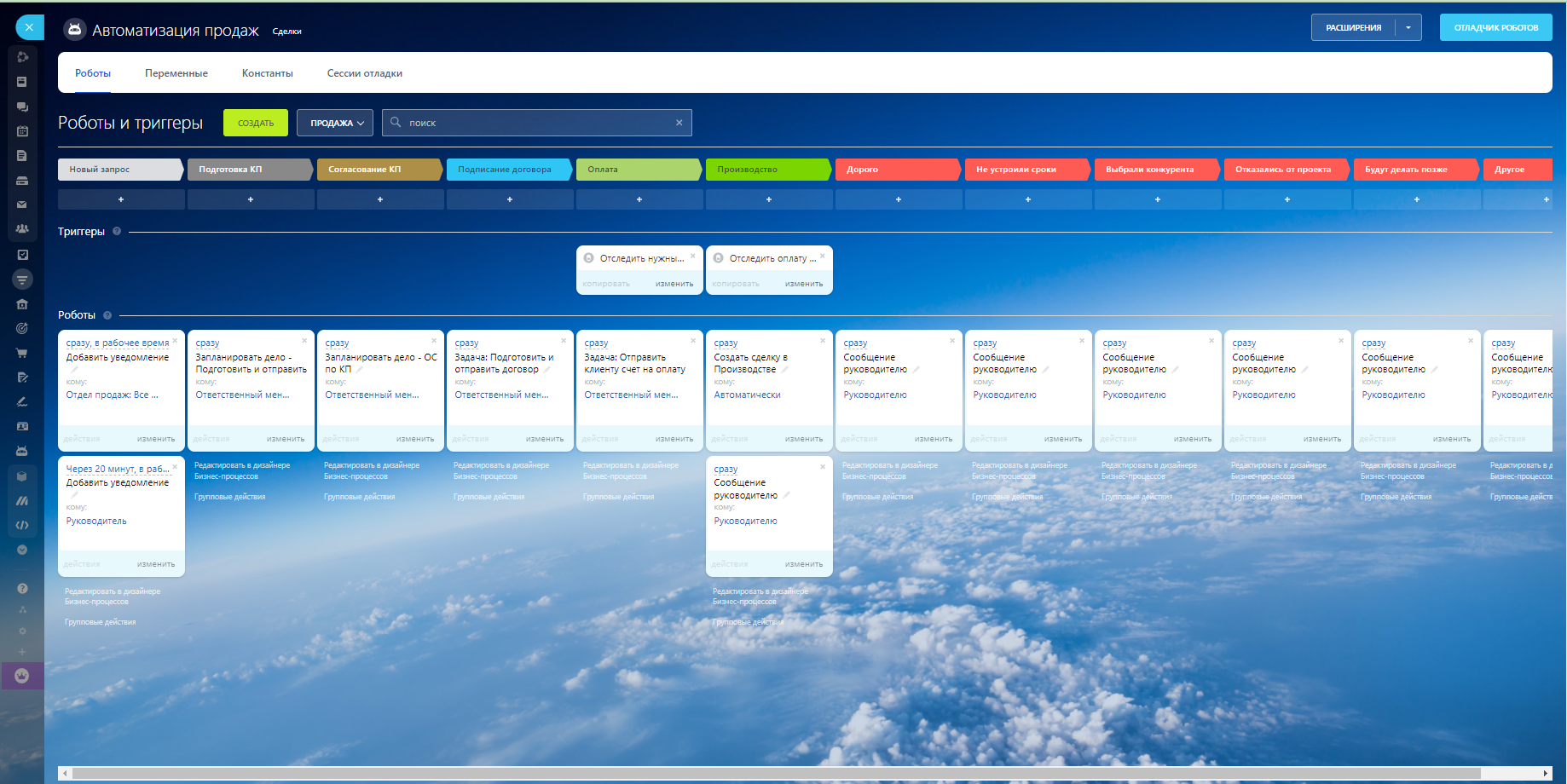Click 'Отдел продаж: Все ...' recipient link
The height and width of the screenshot is (784, 1567).
point(113,395)
